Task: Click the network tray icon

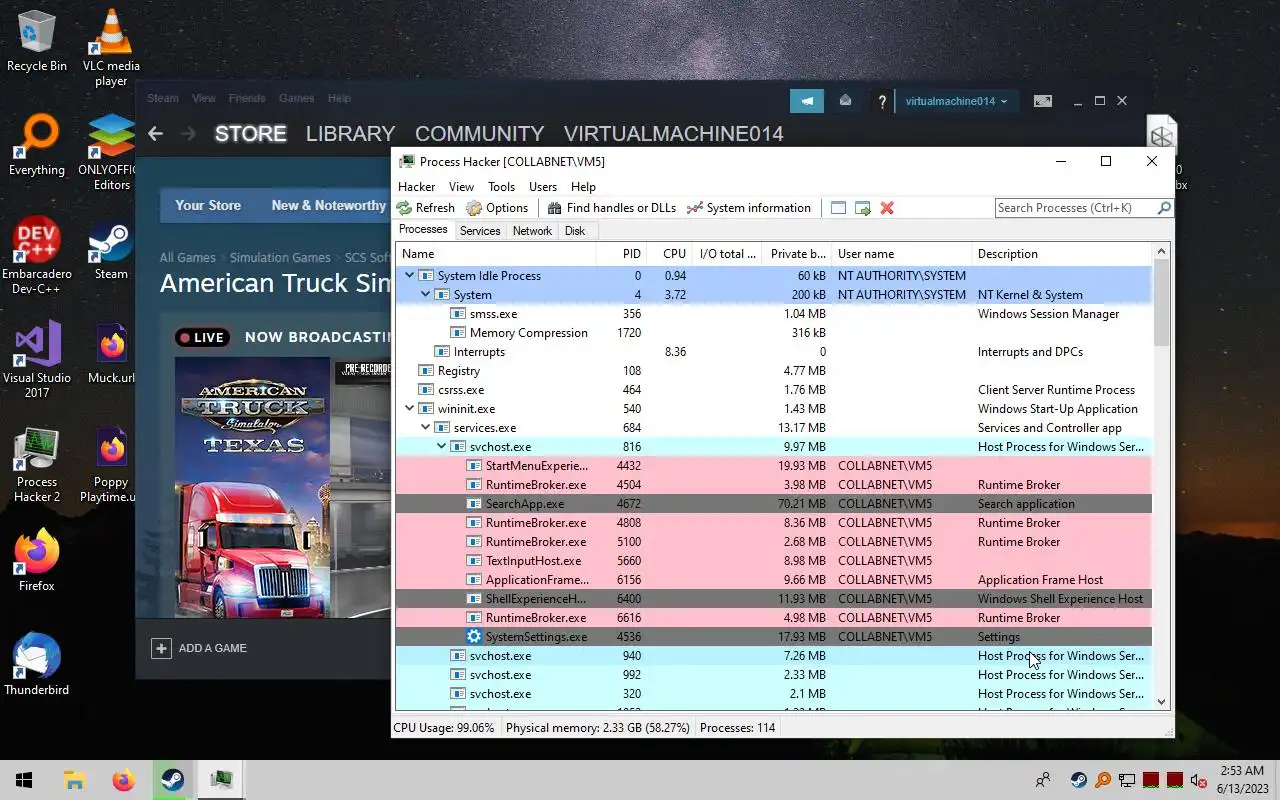Action: (1126, 780)
